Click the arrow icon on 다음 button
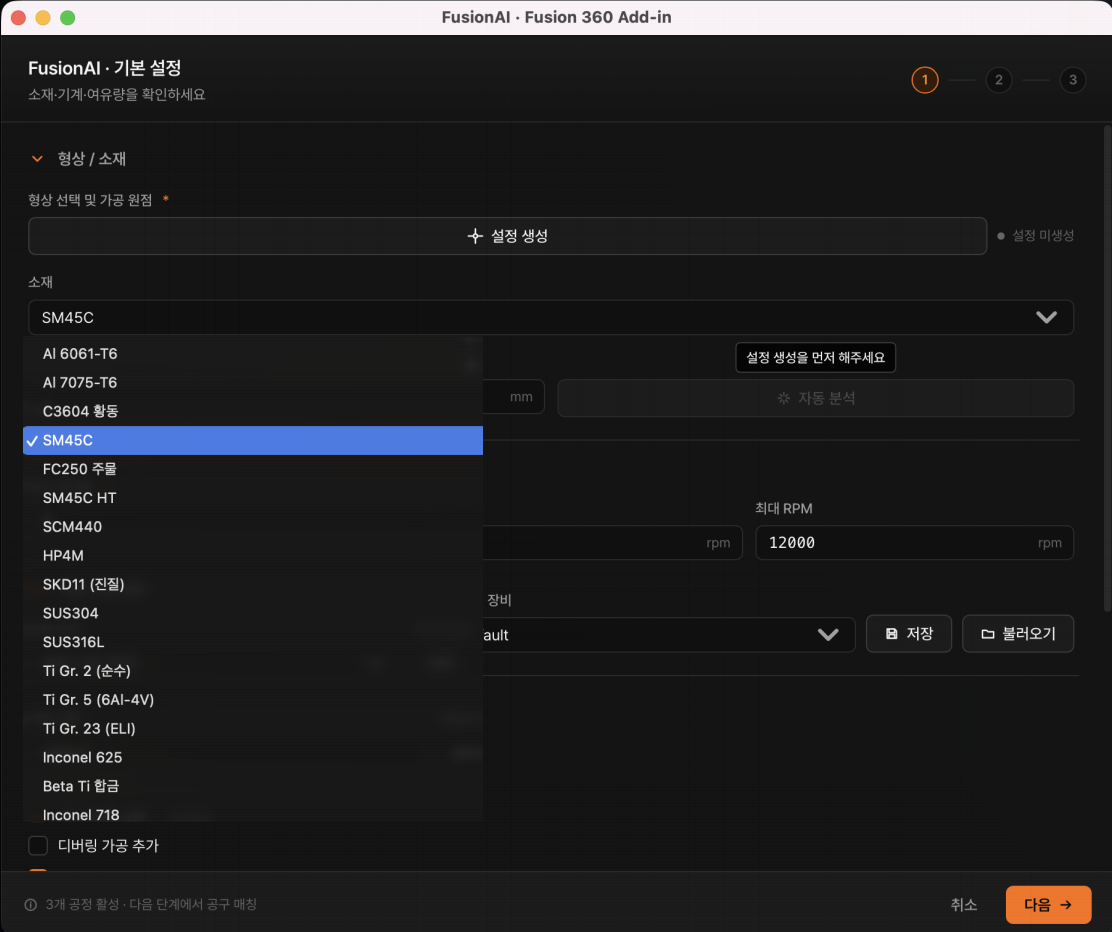 click(1065, 905)
